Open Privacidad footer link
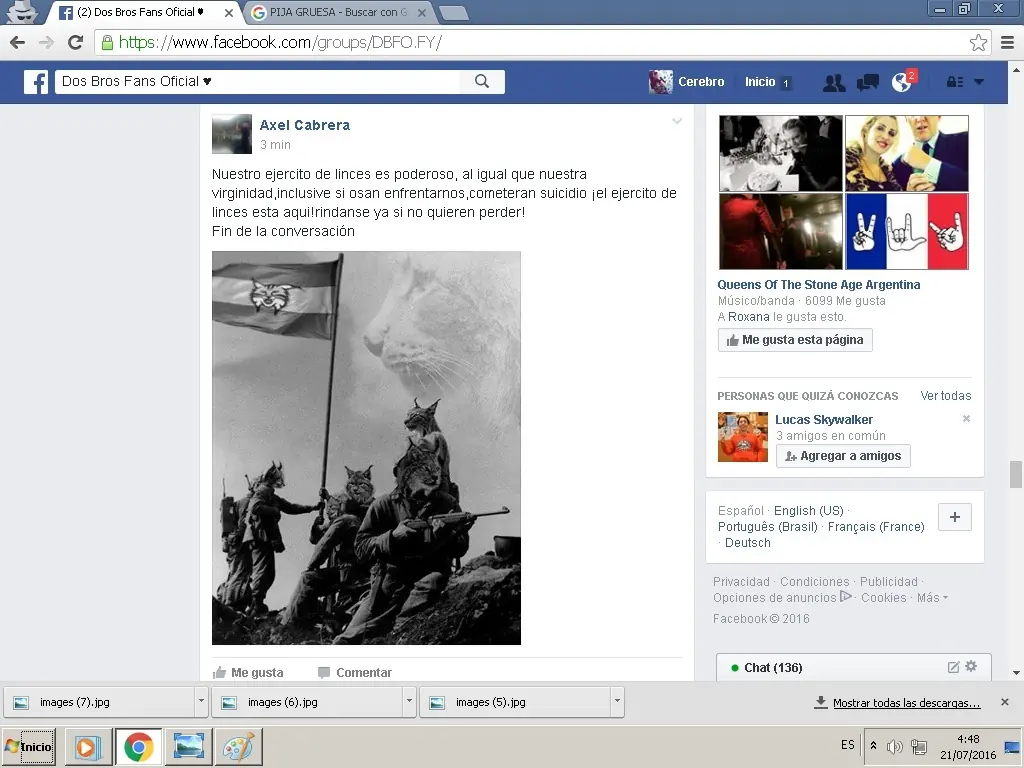1024x768 pixels. click(741, 581)
